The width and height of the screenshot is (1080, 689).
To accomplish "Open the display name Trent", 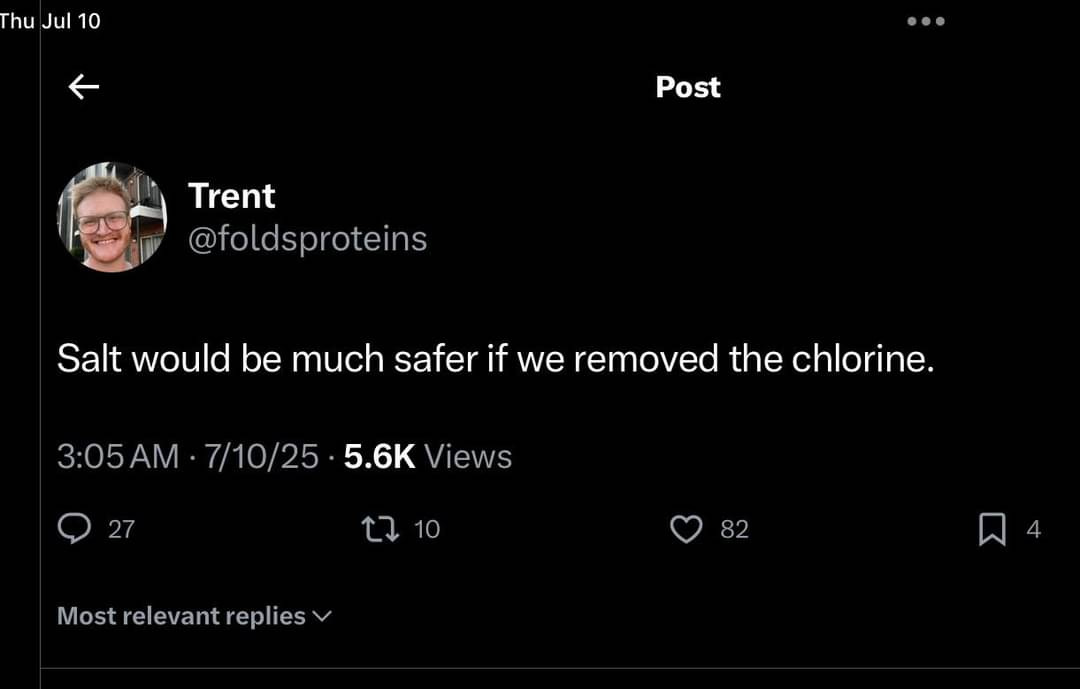I will [231, 196].
